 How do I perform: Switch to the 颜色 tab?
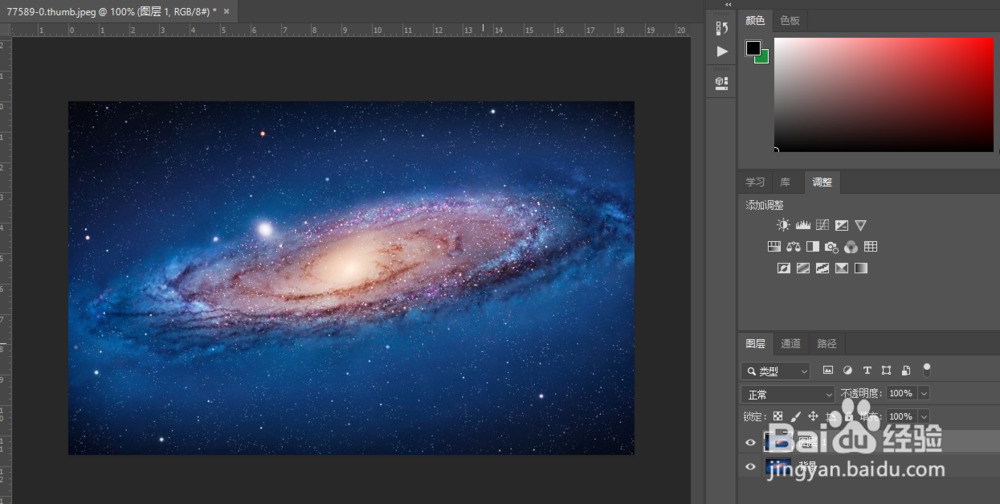click(x=755, y=20)
